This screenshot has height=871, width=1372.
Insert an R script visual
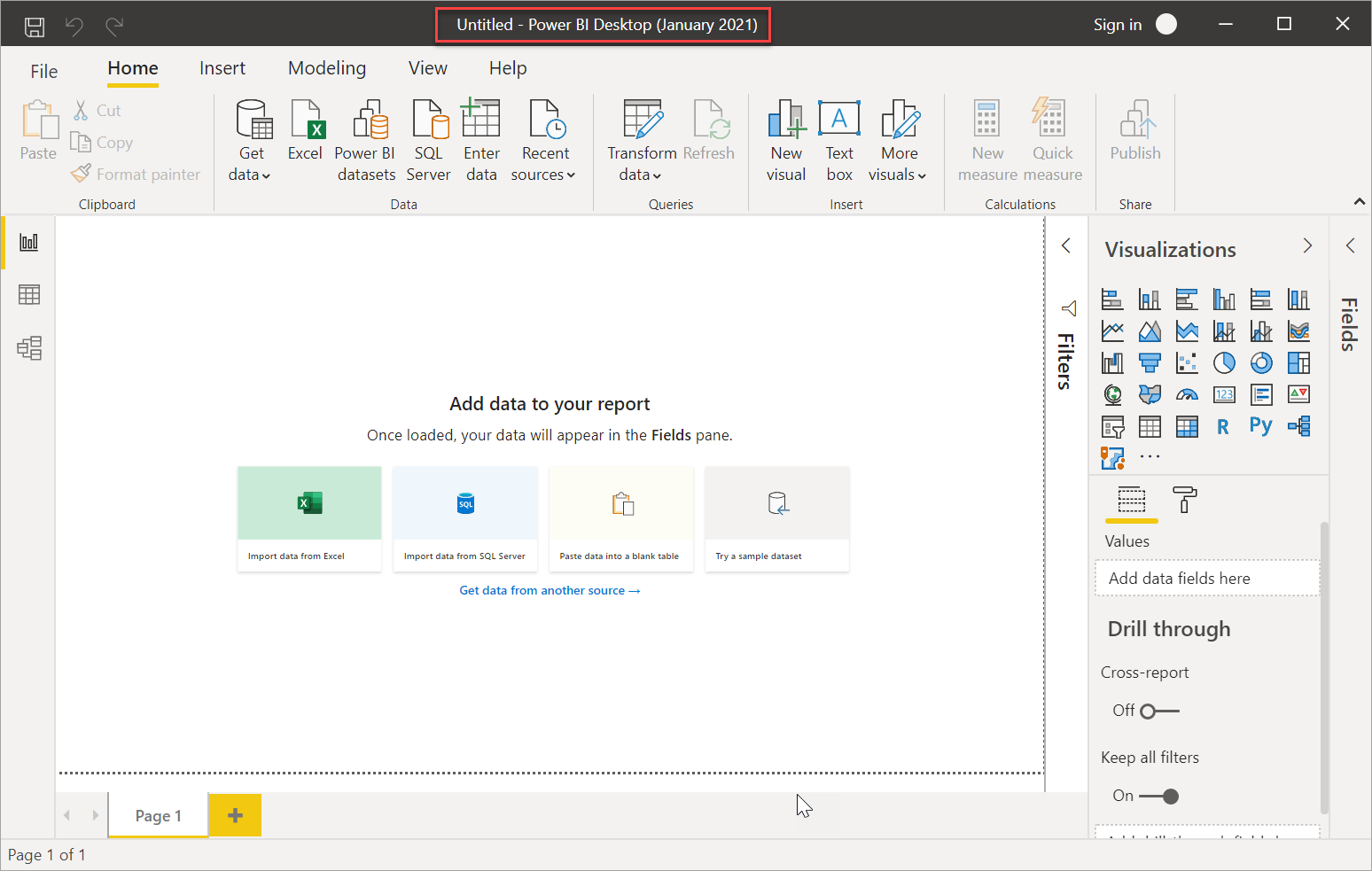1224,426
